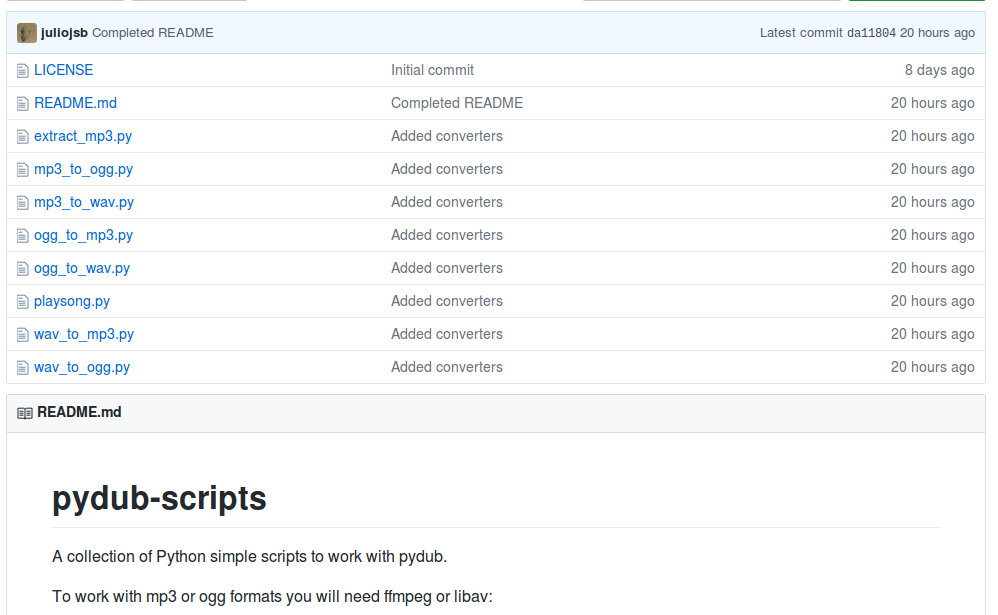The image size is (998, 615).
Task: Click the extract_mp3.py file icon
Action: coord(22,137)
